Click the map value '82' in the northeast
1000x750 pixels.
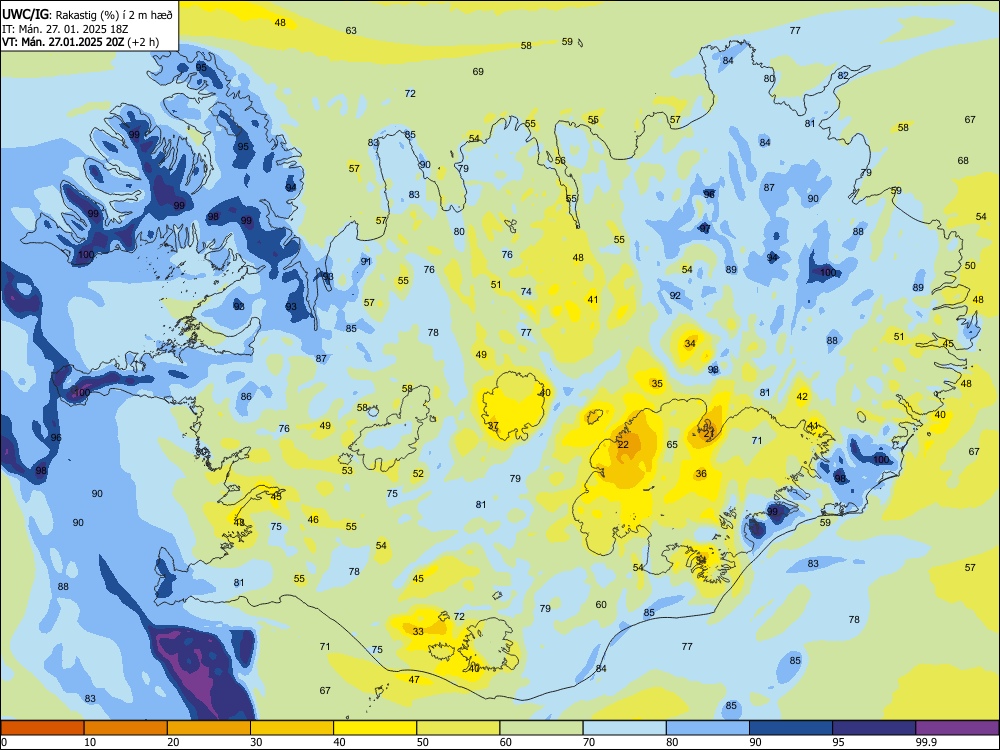tap(843, 75)
